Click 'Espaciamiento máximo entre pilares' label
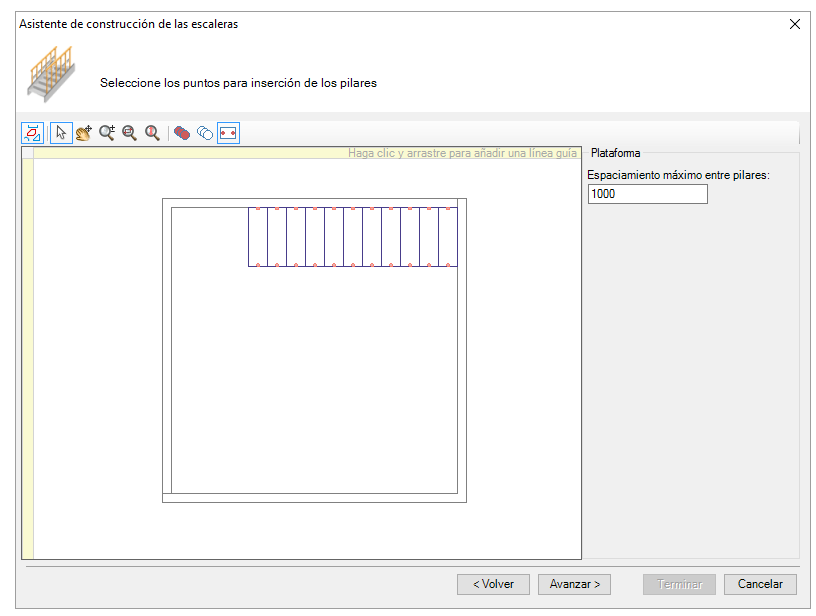 point(678,175)
